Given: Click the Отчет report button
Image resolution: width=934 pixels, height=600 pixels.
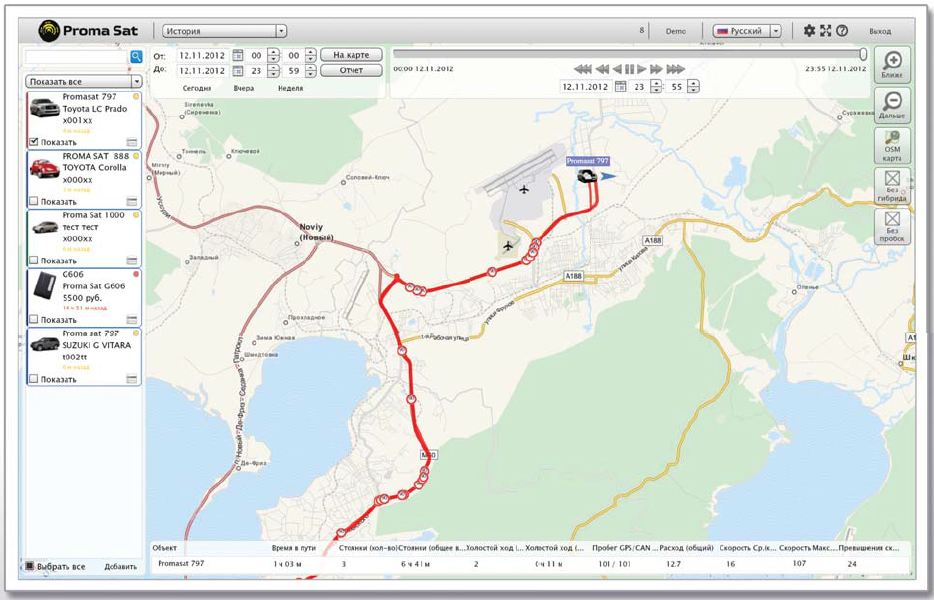Looking at the screenshot, I should point(351,70).
